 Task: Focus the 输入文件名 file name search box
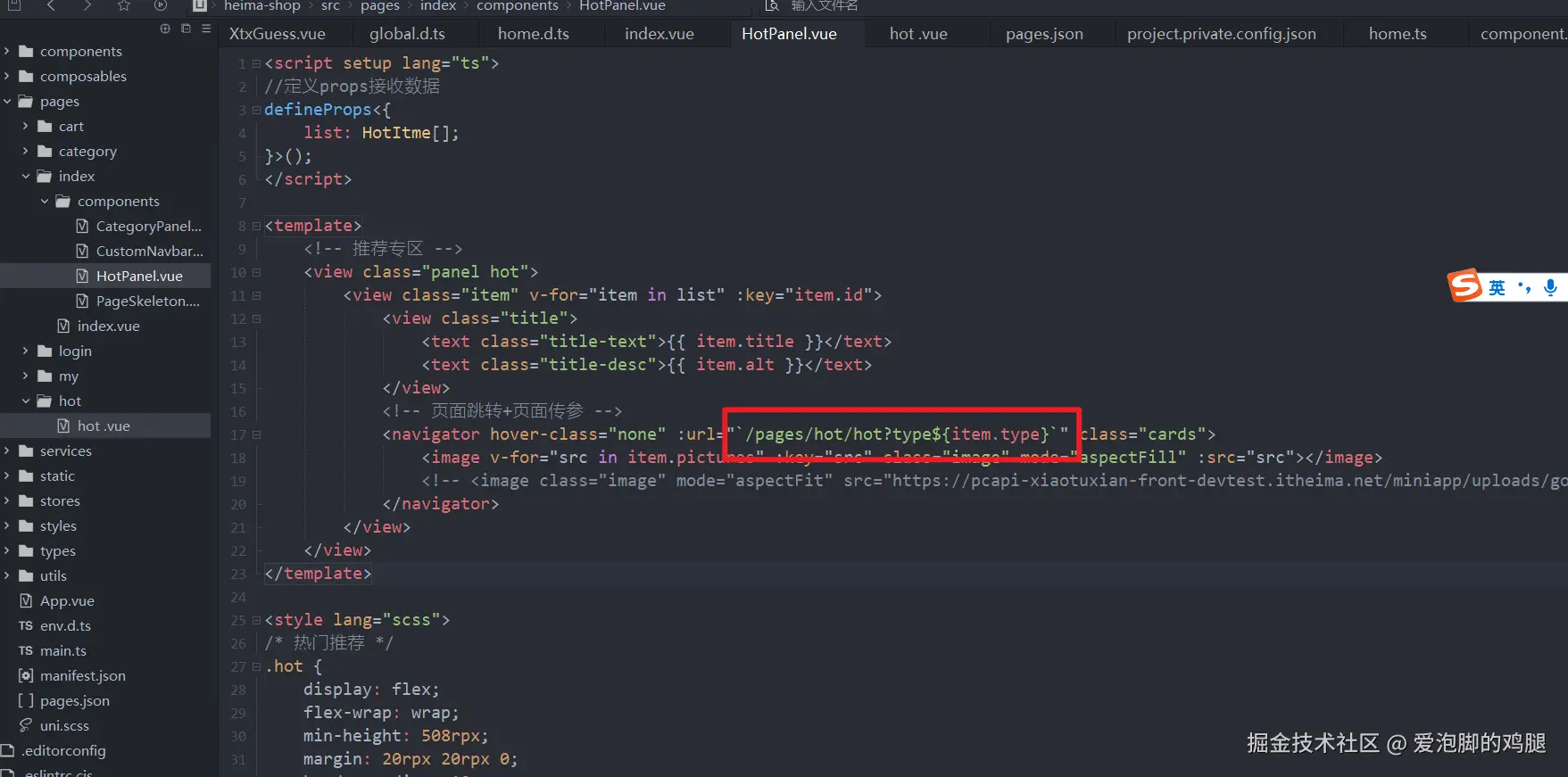click(825, 5)
